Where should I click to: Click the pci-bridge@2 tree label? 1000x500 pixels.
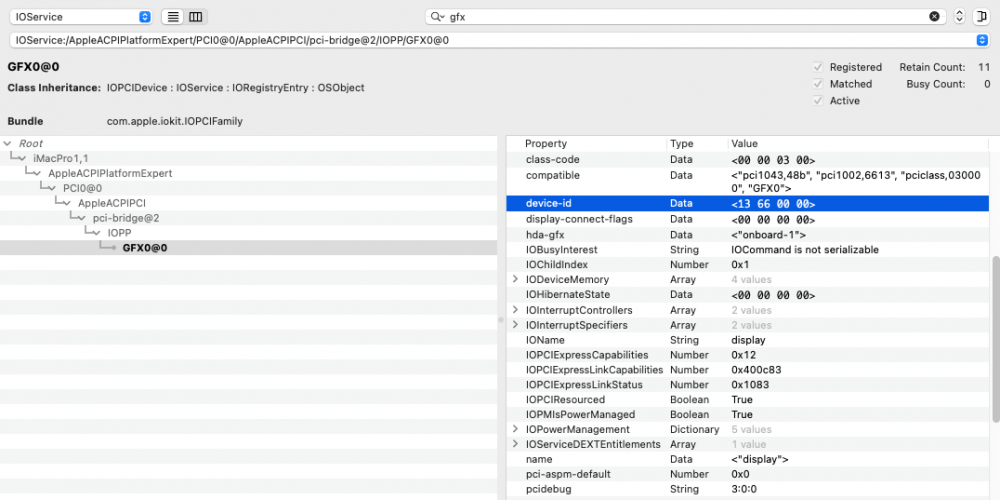pyautogui.click(x=126, y=218)
